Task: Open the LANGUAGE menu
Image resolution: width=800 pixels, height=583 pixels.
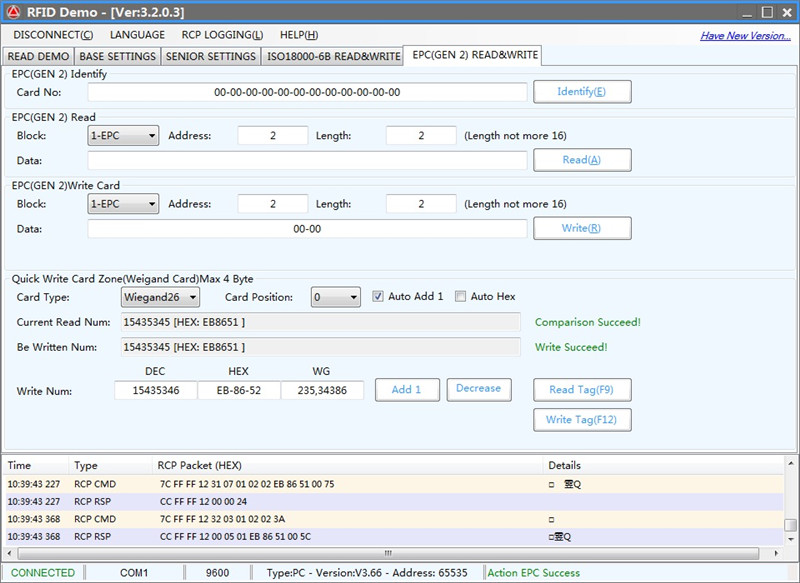Action: (x=137, y=35)
